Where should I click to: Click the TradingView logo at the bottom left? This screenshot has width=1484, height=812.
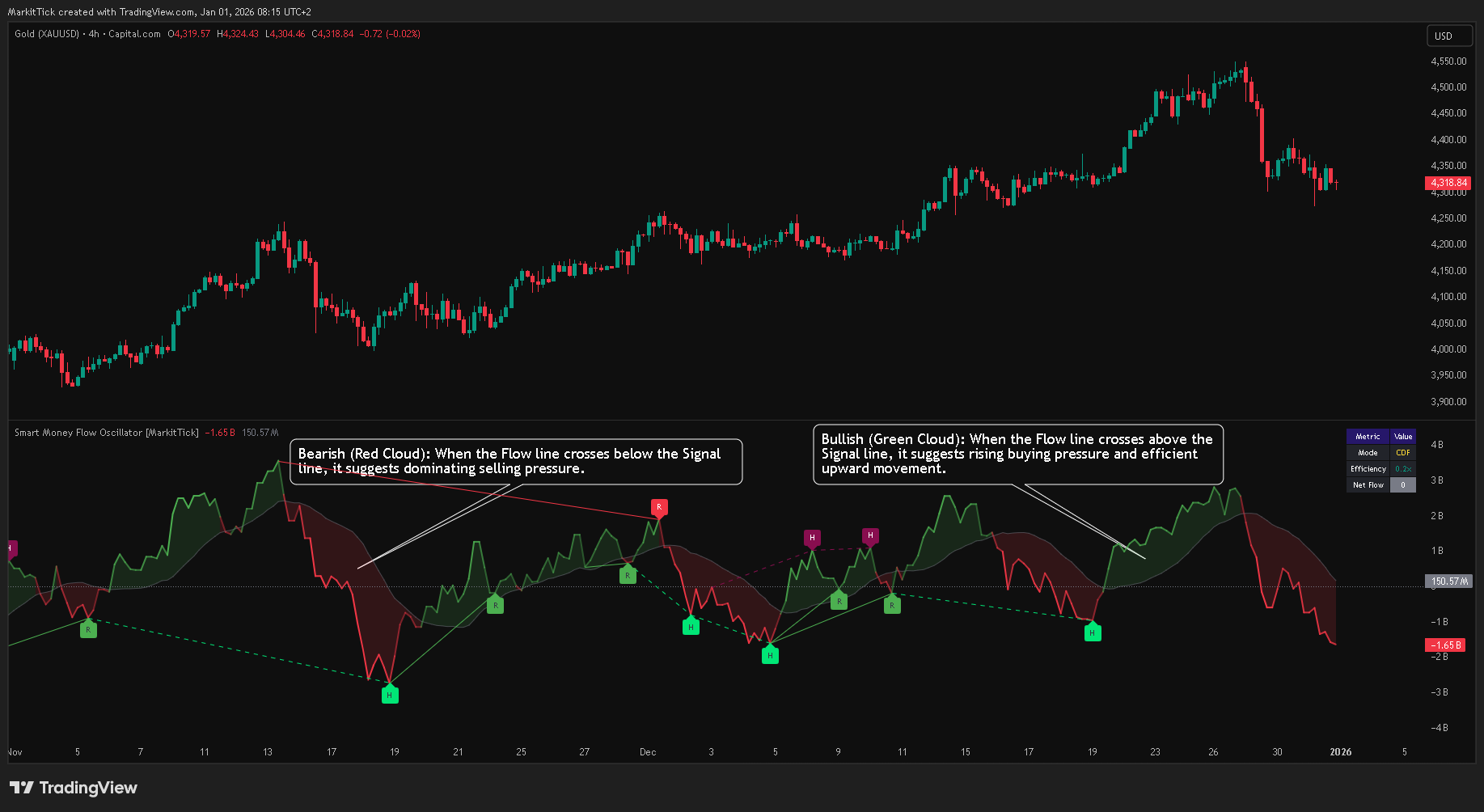coord(74,788)
